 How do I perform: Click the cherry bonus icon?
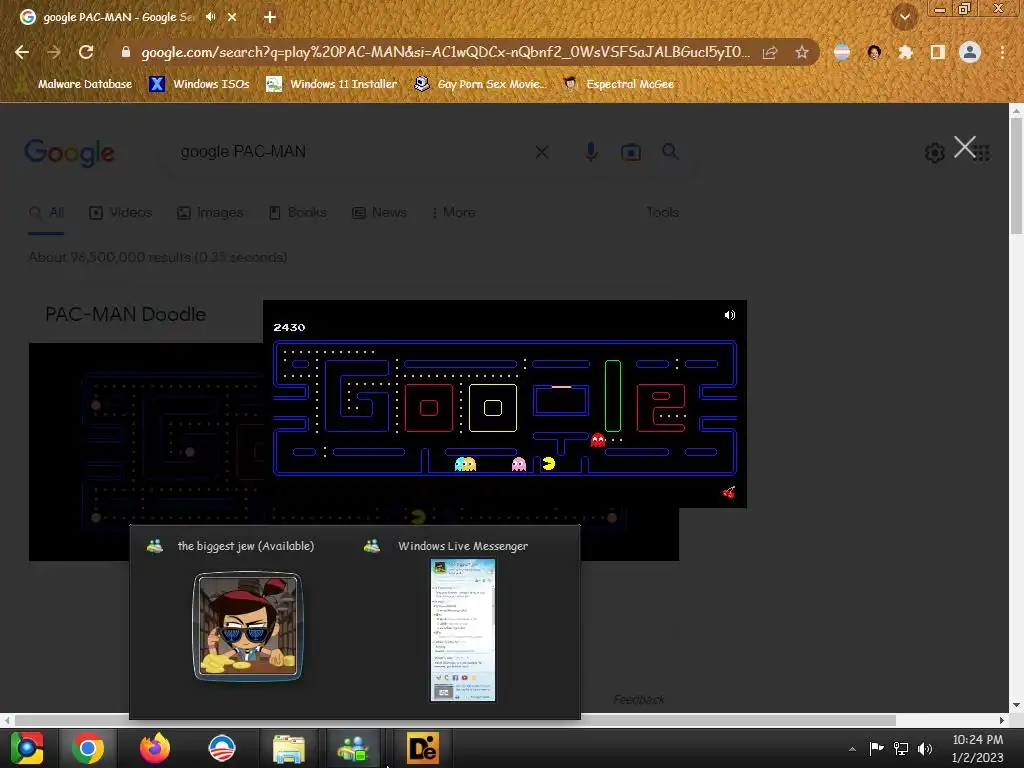coord(729,492)
